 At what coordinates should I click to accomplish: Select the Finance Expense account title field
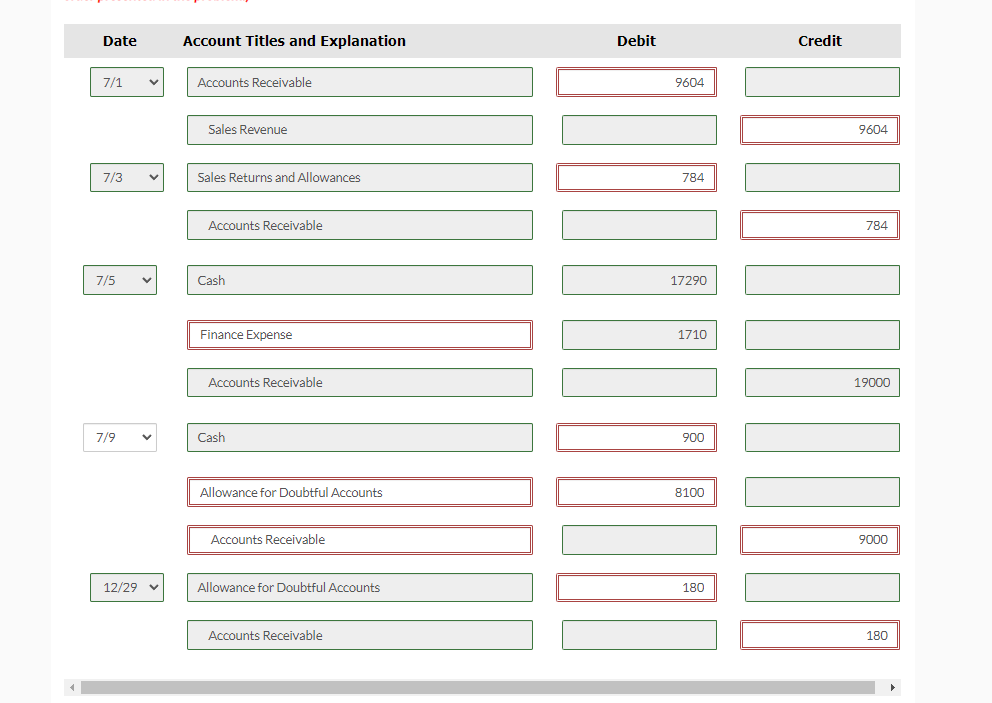point(360,335)
